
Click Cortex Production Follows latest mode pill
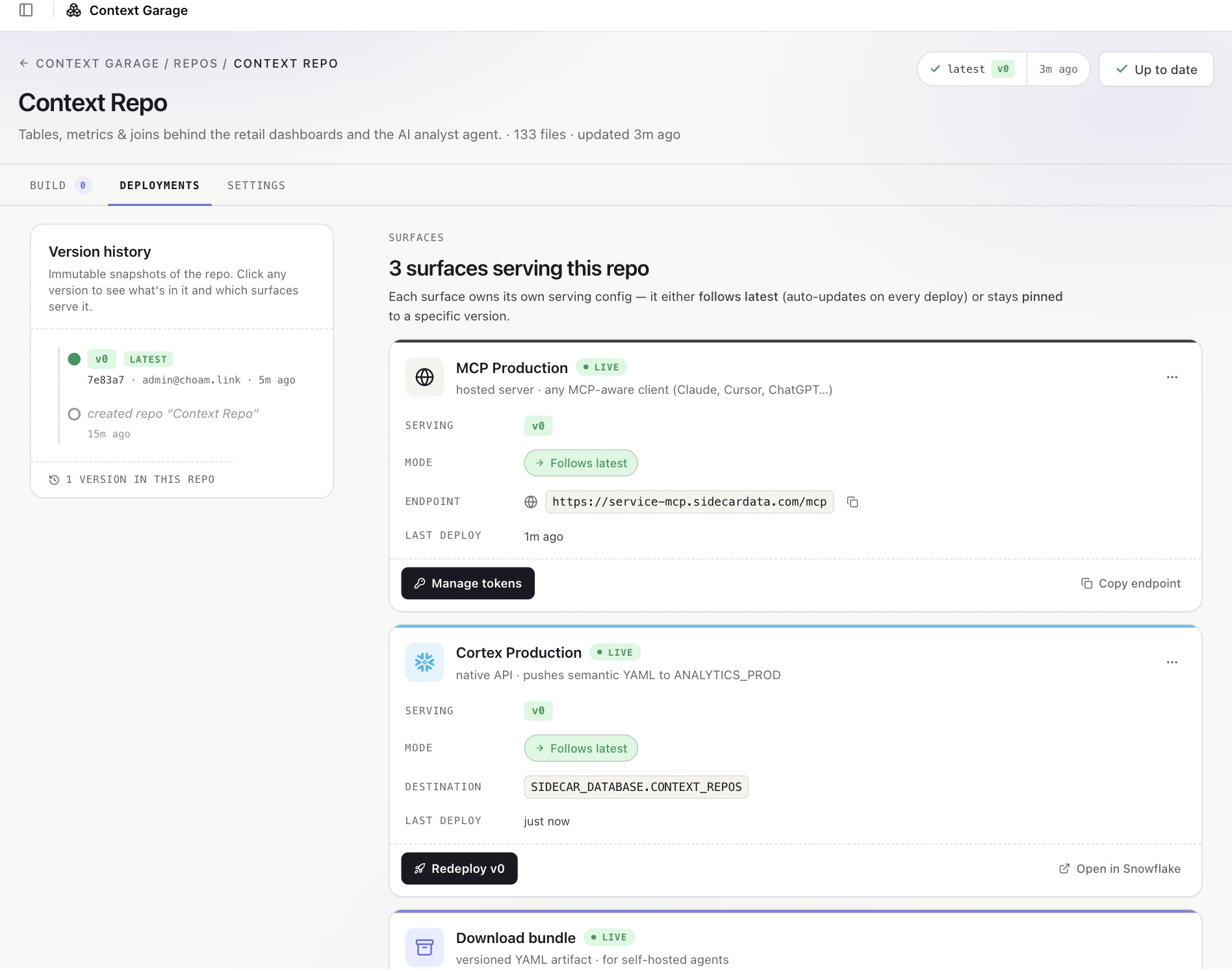(x=581, y=749)
